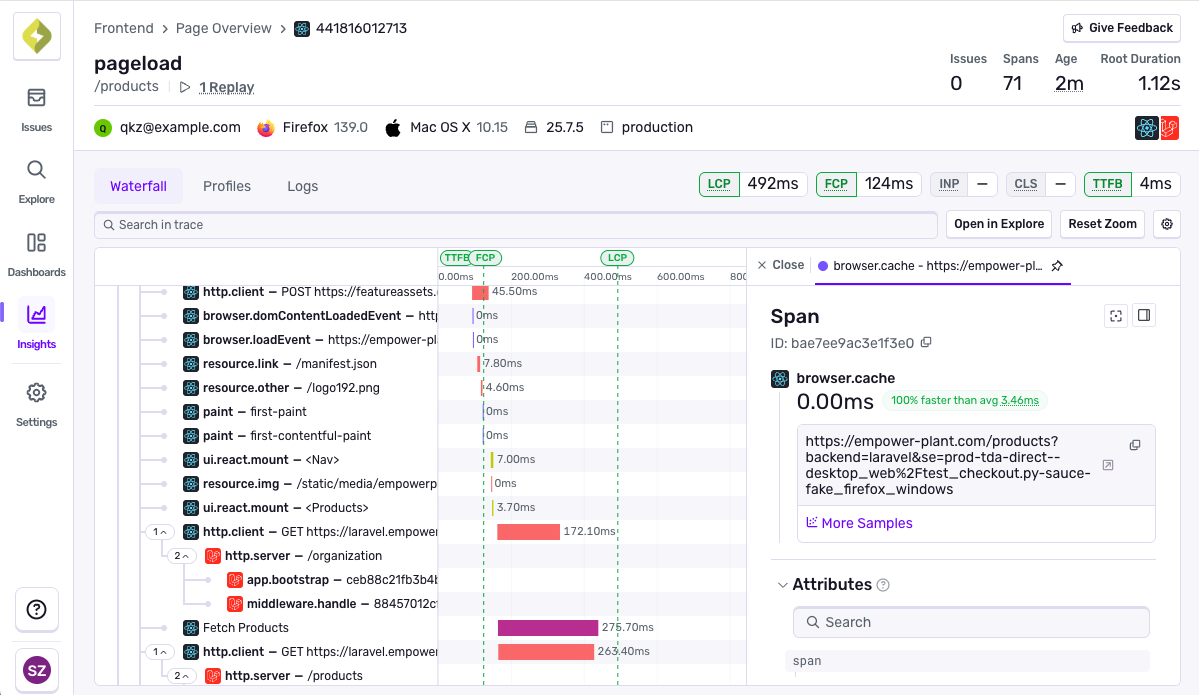Image resolution: width=1199 pixels, height=695 pixels.
Task: Collapse children of http.server /organization span
Action: pos(182,555)
